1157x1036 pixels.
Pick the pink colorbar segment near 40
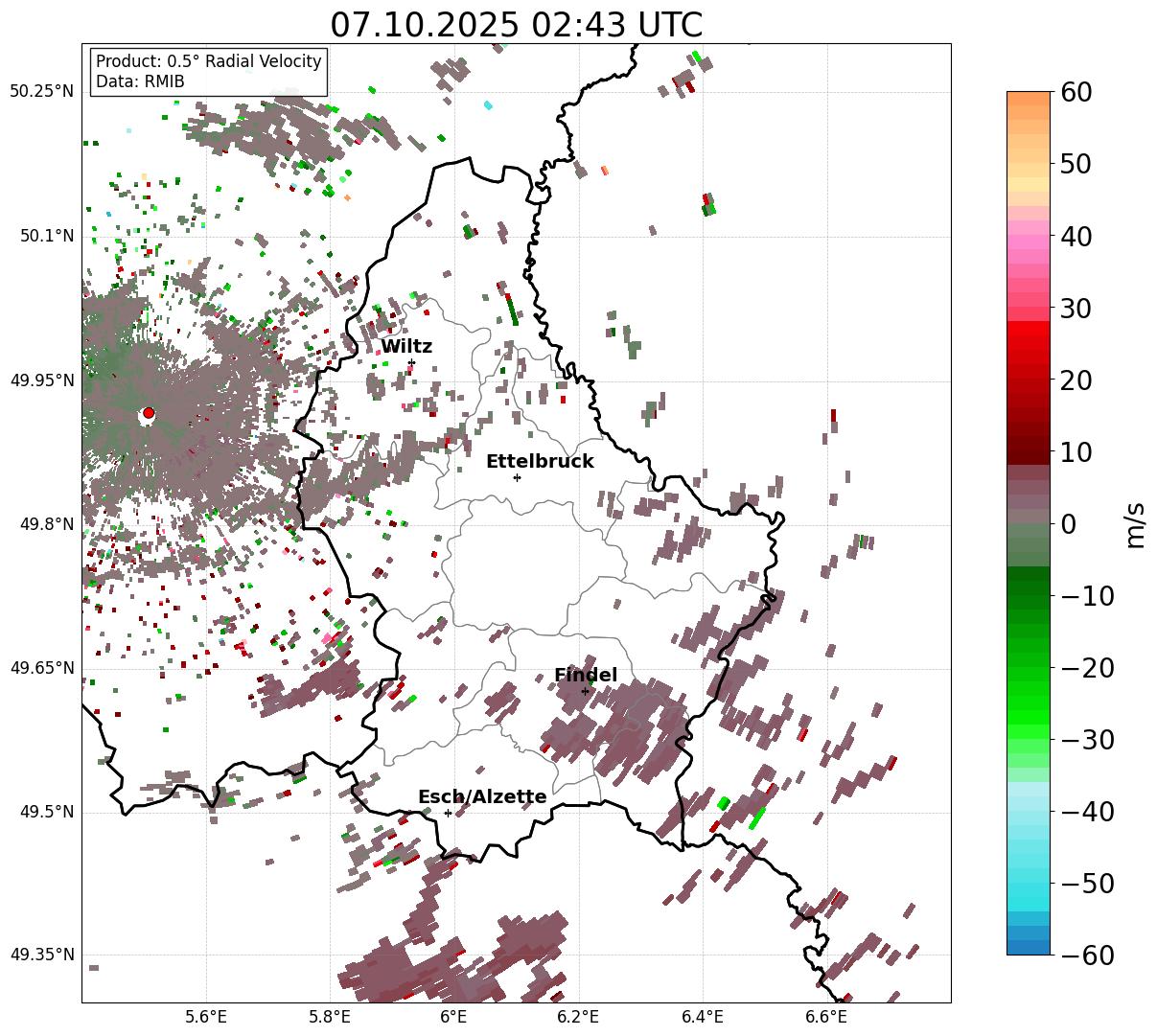point(1029,243)
